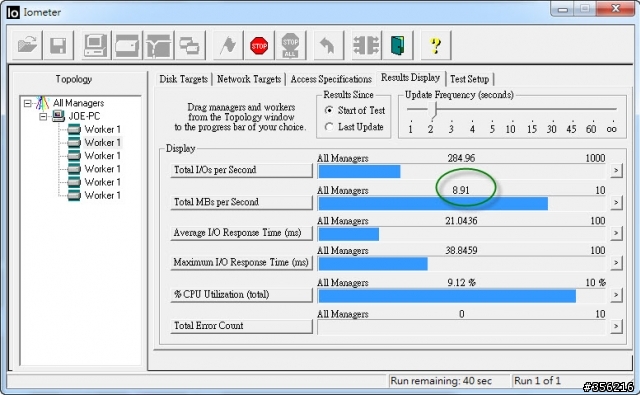Click 'Run remaining: 40 sec' status text
640x395 pixels.
pos(441,381)
